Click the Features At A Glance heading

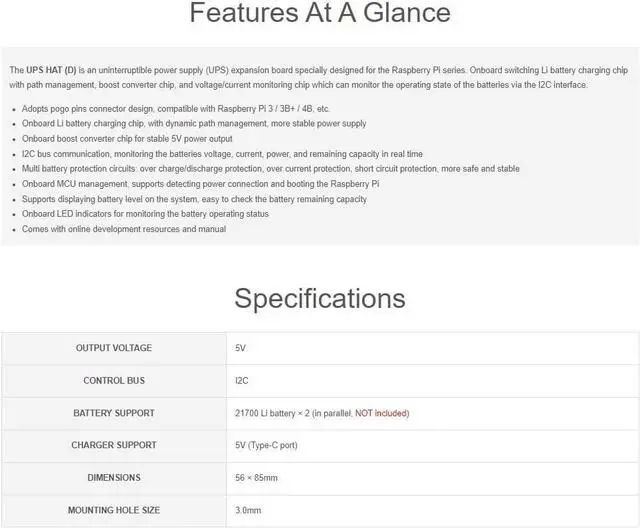coord(320,13)
